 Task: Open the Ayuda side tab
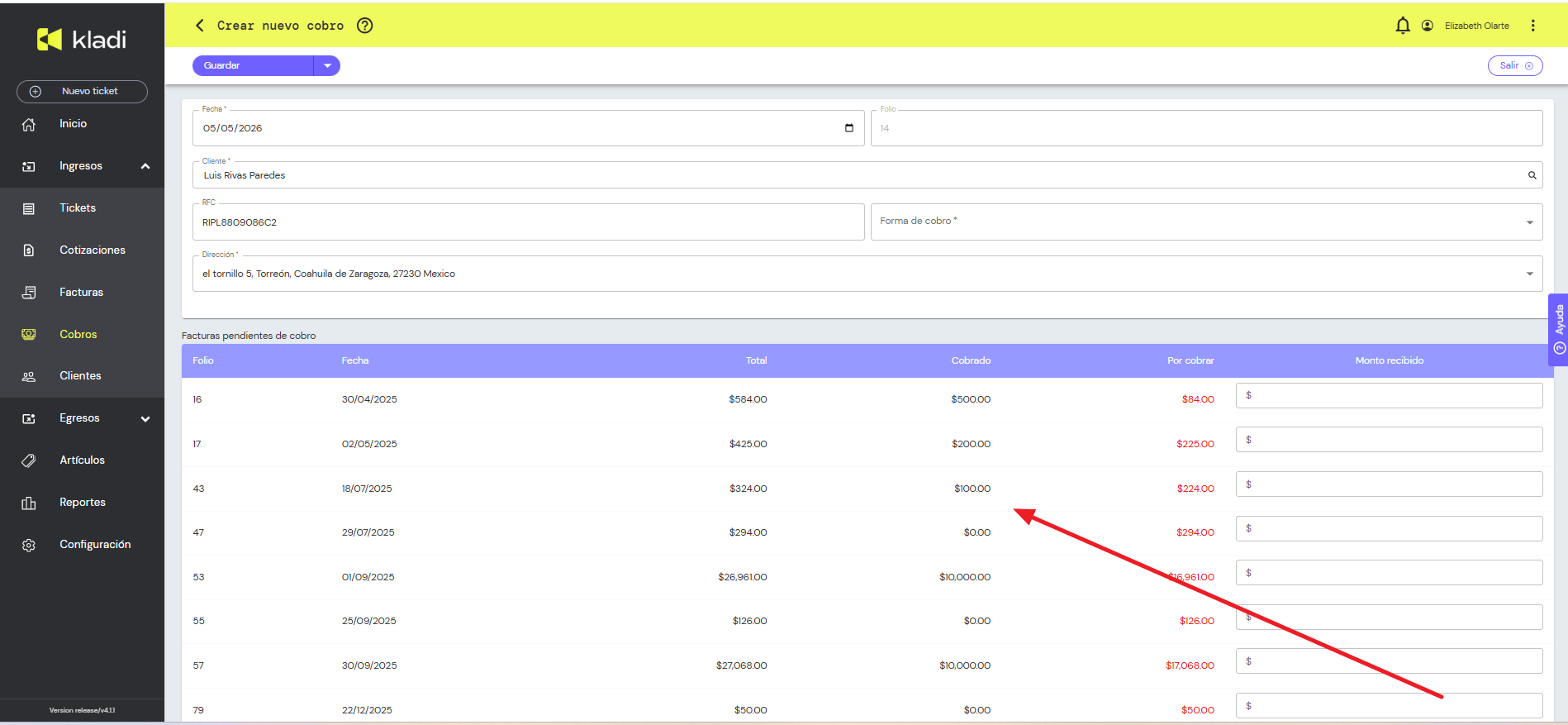[1558, 330]
